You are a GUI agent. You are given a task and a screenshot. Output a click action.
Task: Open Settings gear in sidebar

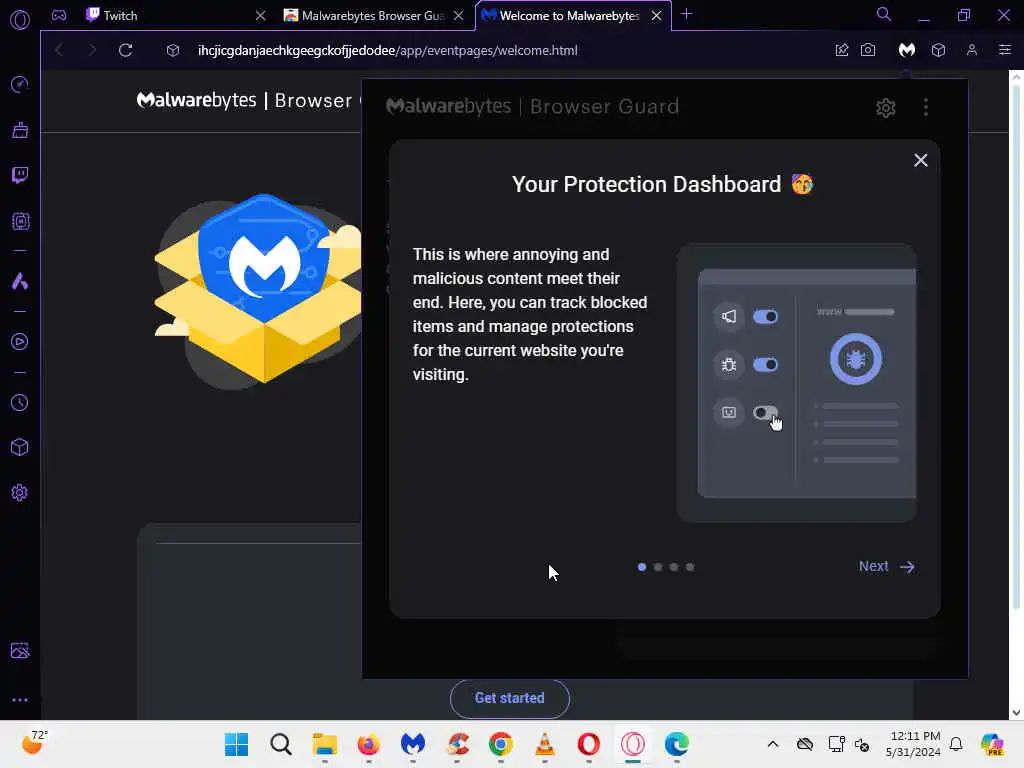[x=20, y=492]
